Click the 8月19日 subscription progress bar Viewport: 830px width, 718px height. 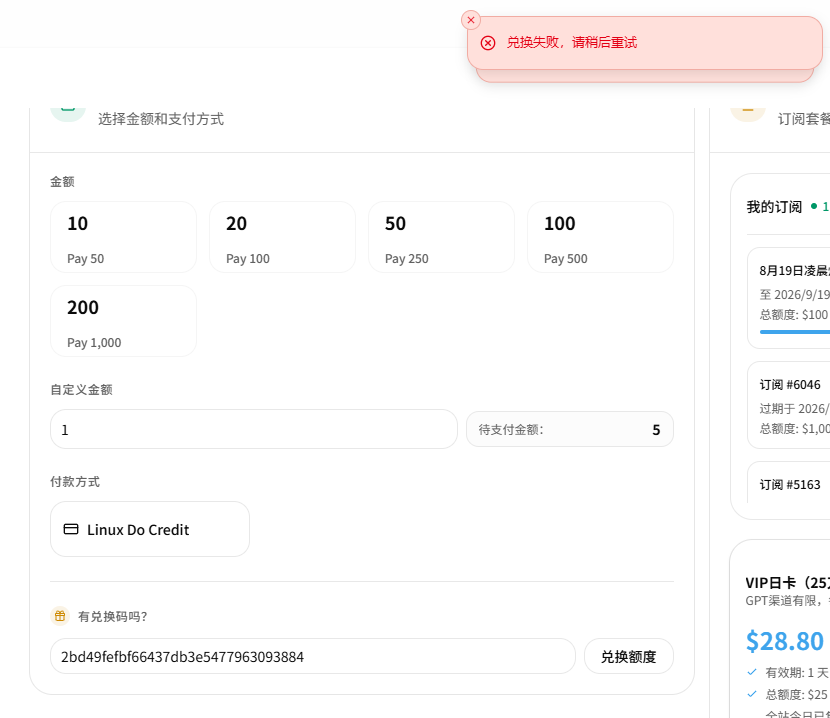coord(795,332)
